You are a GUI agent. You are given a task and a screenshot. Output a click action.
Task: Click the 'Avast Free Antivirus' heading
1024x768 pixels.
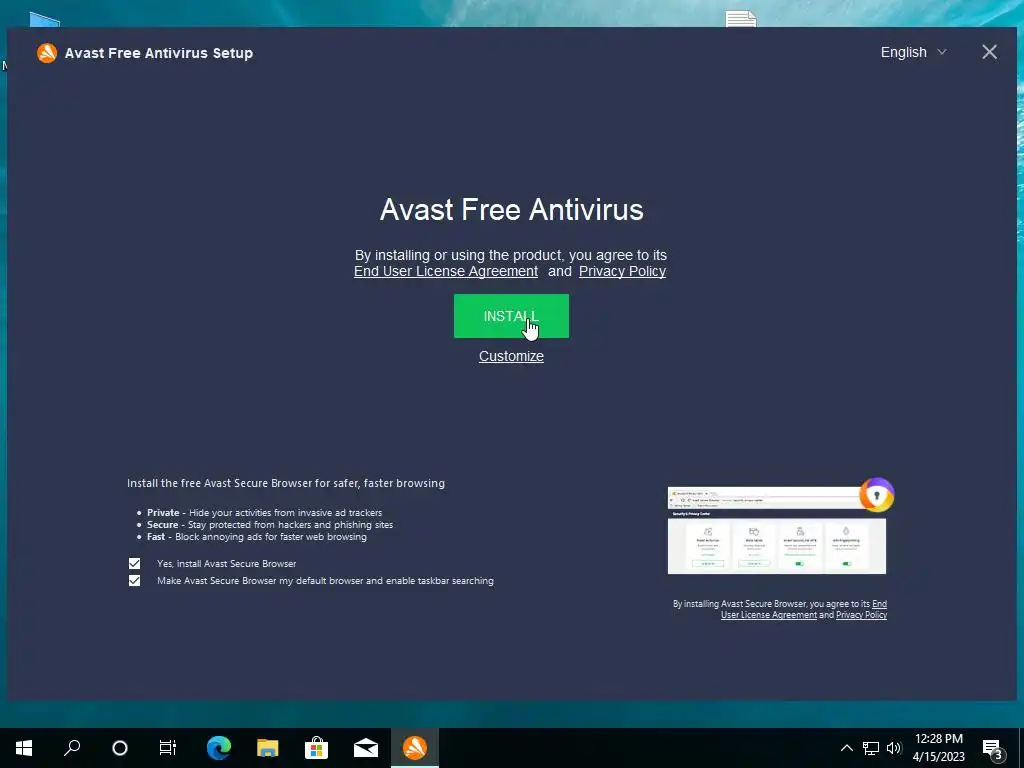511,210
